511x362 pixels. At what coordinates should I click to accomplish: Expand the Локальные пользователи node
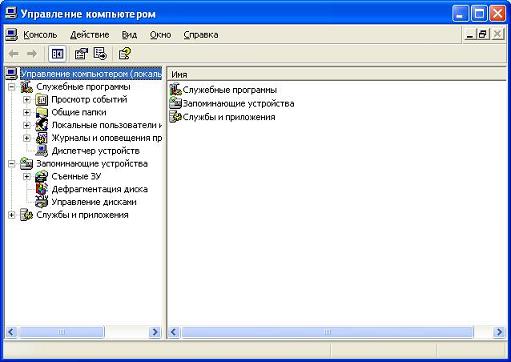27,125
